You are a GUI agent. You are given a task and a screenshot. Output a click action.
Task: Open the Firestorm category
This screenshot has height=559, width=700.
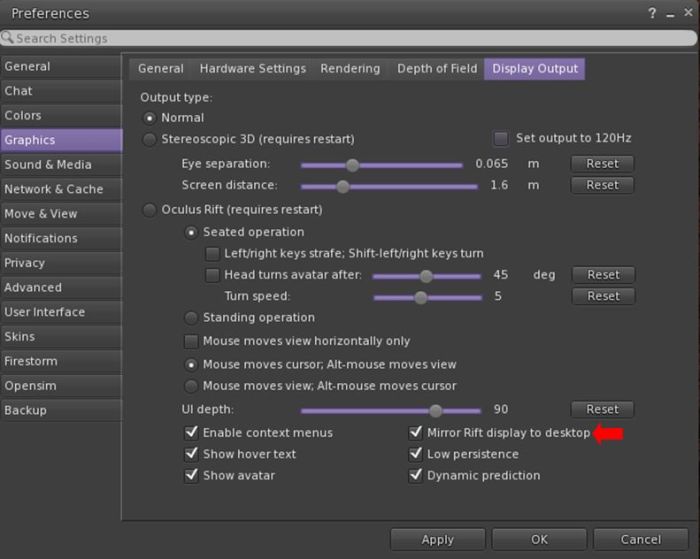tap(61, 361)
